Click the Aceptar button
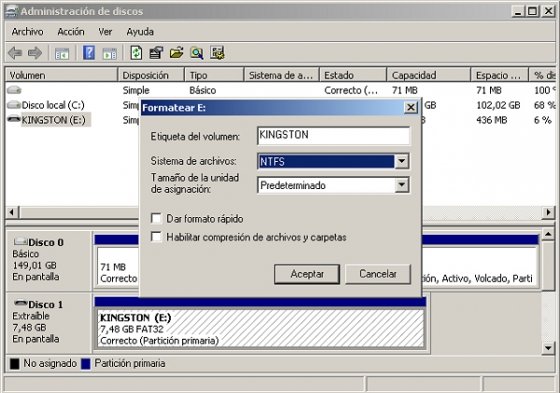 click(x=307, y=274)
